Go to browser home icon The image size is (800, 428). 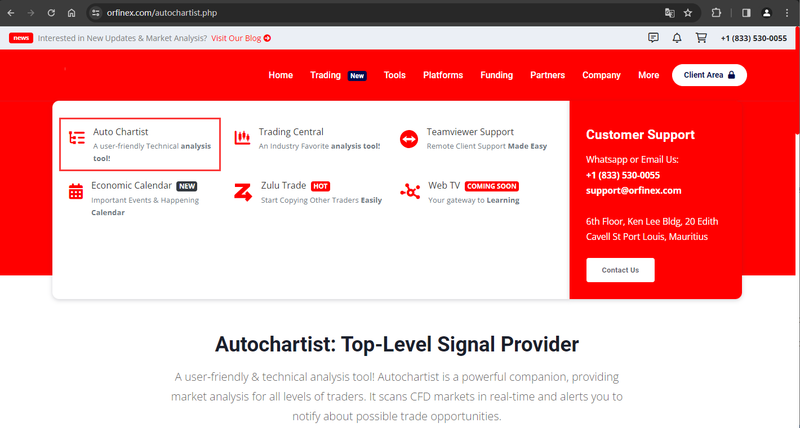click(71, 13)
